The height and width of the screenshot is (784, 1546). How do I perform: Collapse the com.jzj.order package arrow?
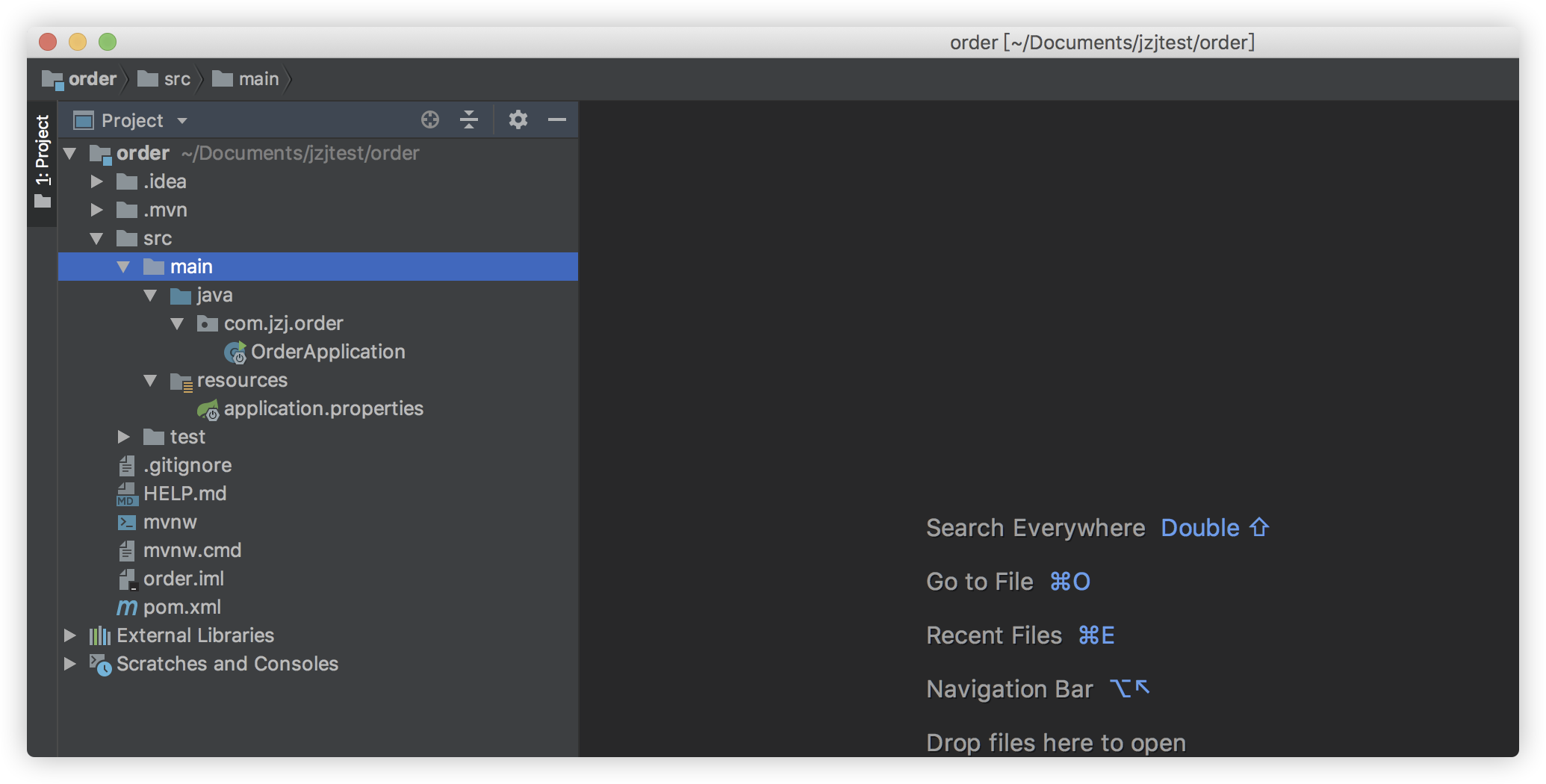tap(178, 324)
